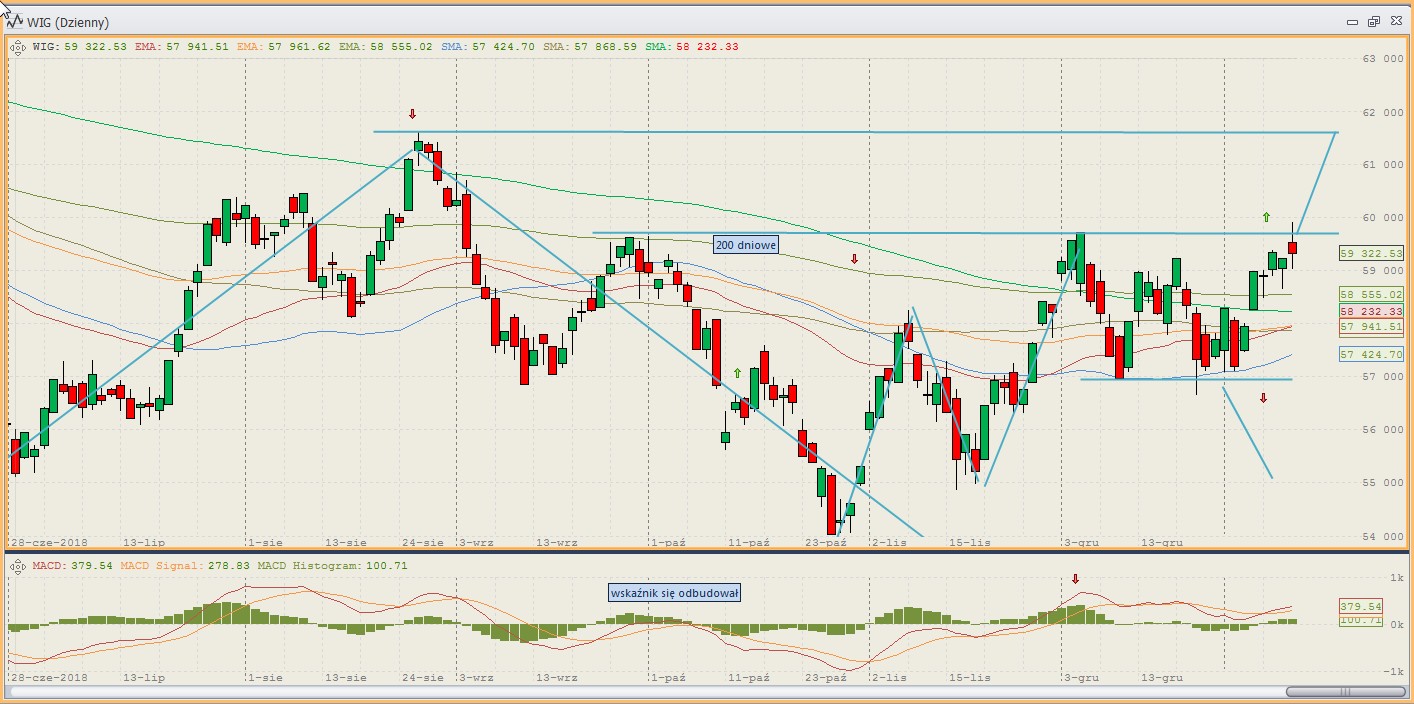1414x704 pixels.
Task: Select the "200 dniowe" text annotation
Action: (x=745, y=244)
